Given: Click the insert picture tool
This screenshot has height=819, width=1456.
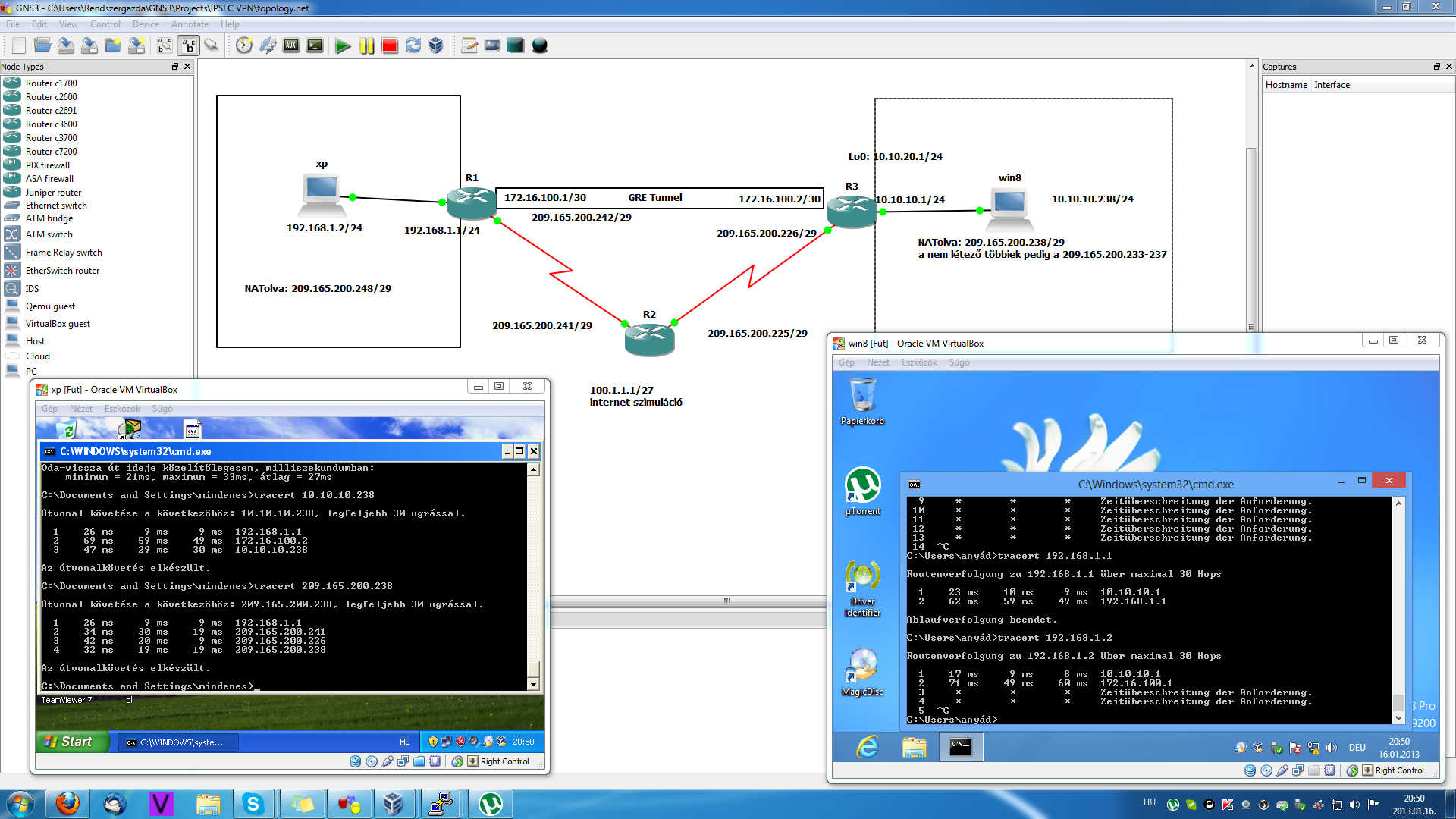Looking at the screenshot, I should point(493,45).
